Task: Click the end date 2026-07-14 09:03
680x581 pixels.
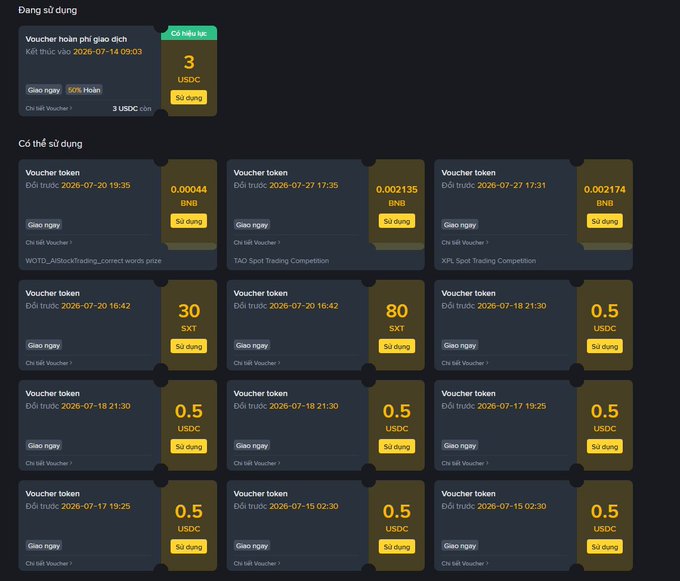Action: click(108, 52)
